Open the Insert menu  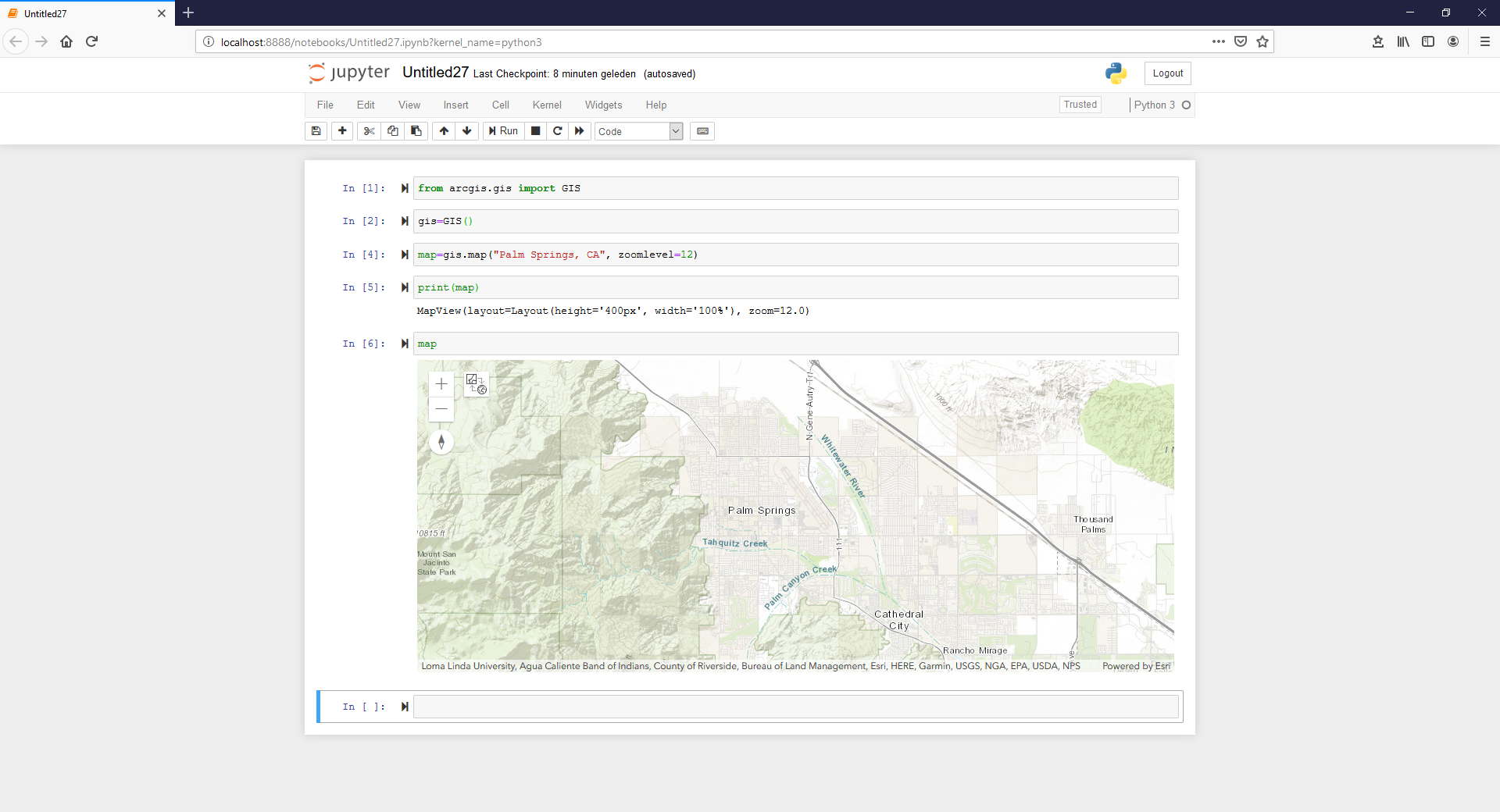tap(456, 105)
